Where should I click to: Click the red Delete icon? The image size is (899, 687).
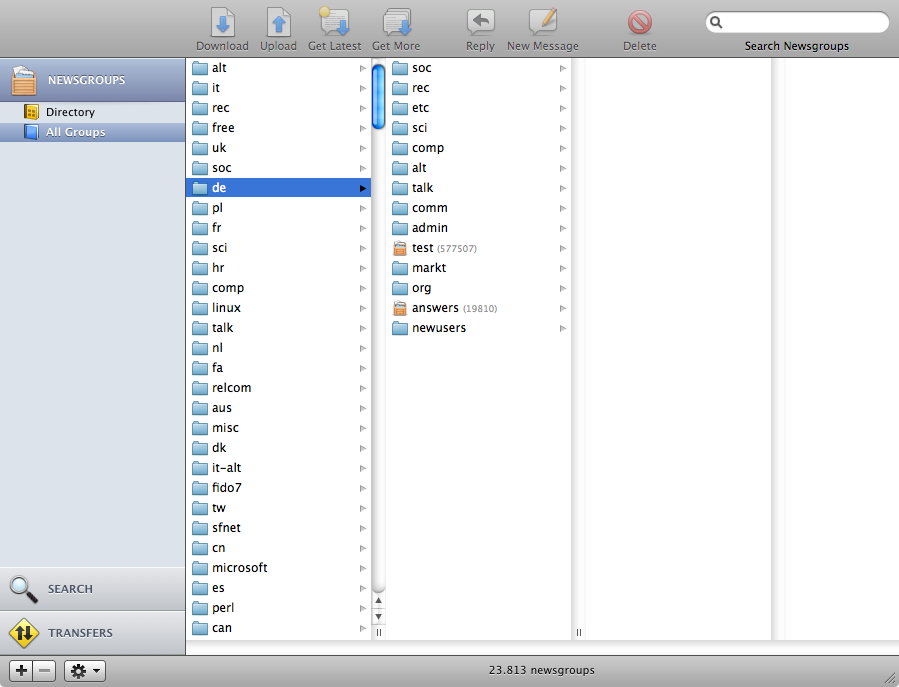tap(640, 23)
